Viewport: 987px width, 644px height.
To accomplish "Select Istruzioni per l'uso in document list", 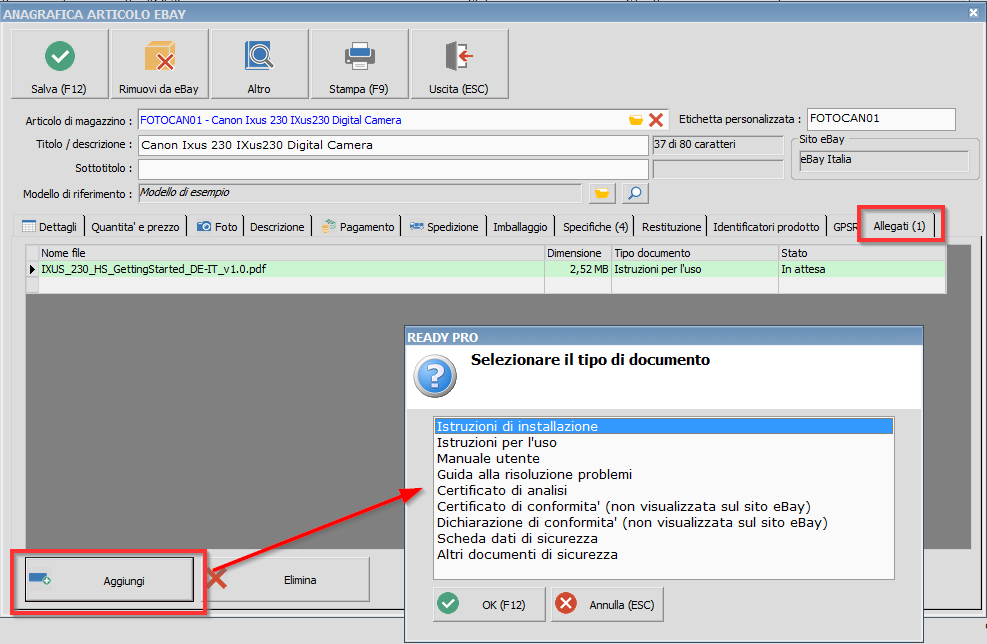I will [x=663, y=443].
